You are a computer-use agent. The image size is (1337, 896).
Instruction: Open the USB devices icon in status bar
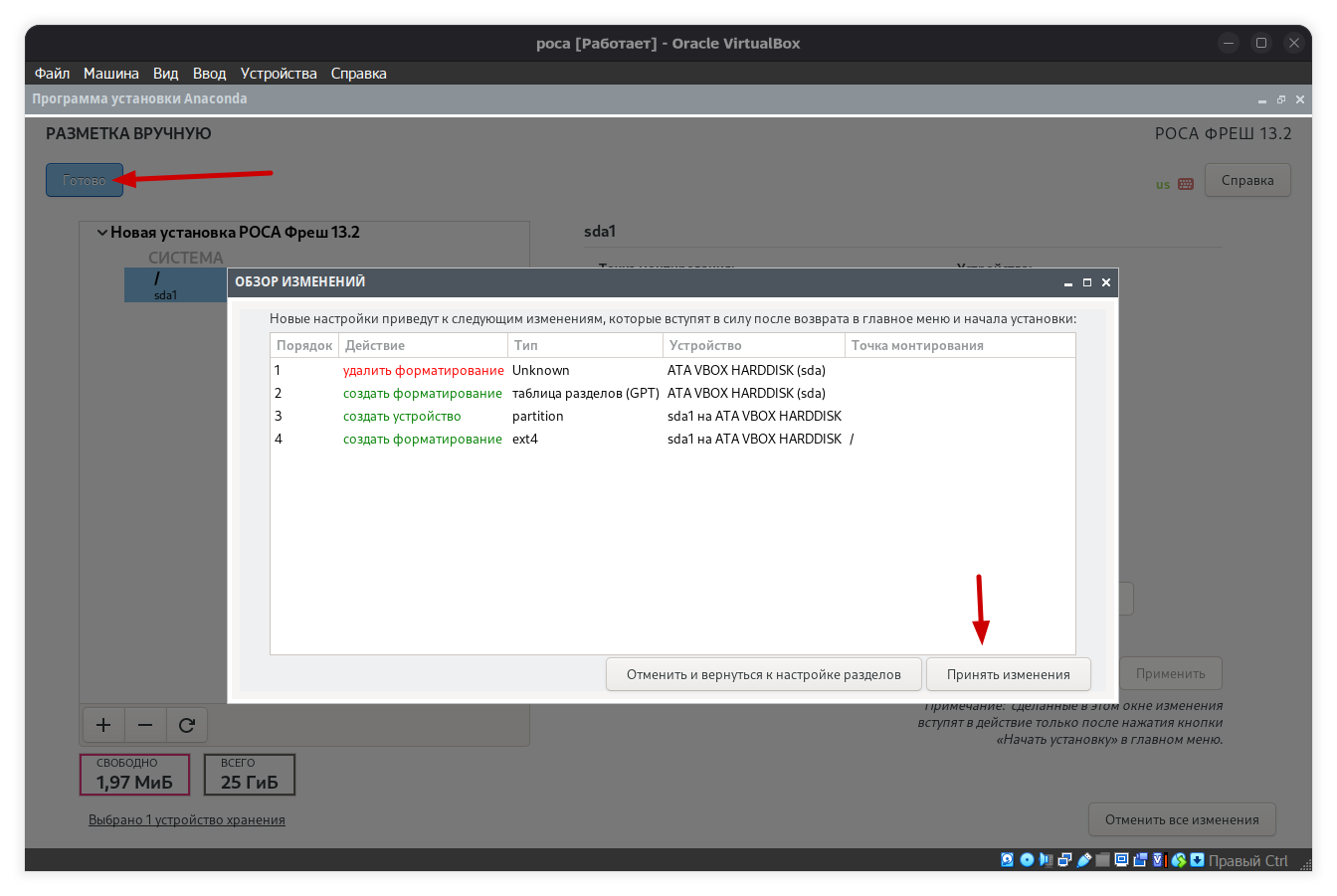tap(1083, 860)
